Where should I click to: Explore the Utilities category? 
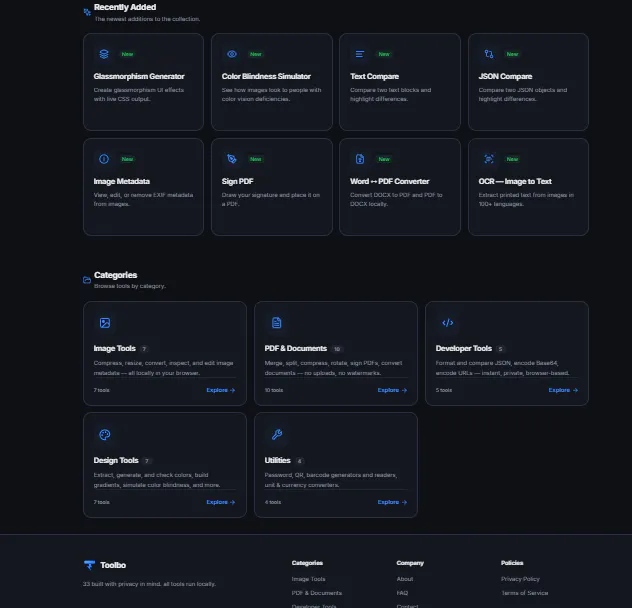click(392, 502)
